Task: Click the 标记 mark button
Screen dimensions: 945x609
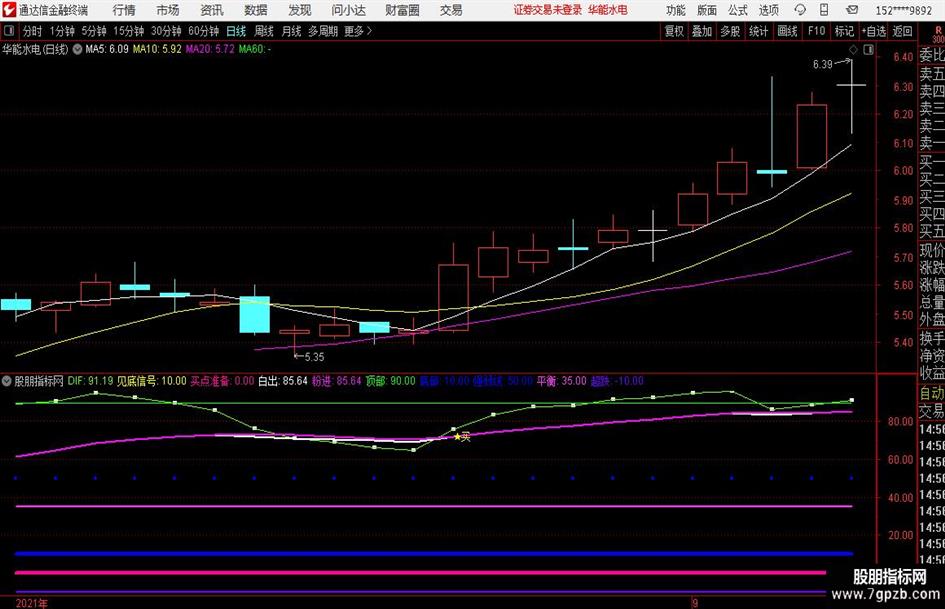Action: (844, 31)
